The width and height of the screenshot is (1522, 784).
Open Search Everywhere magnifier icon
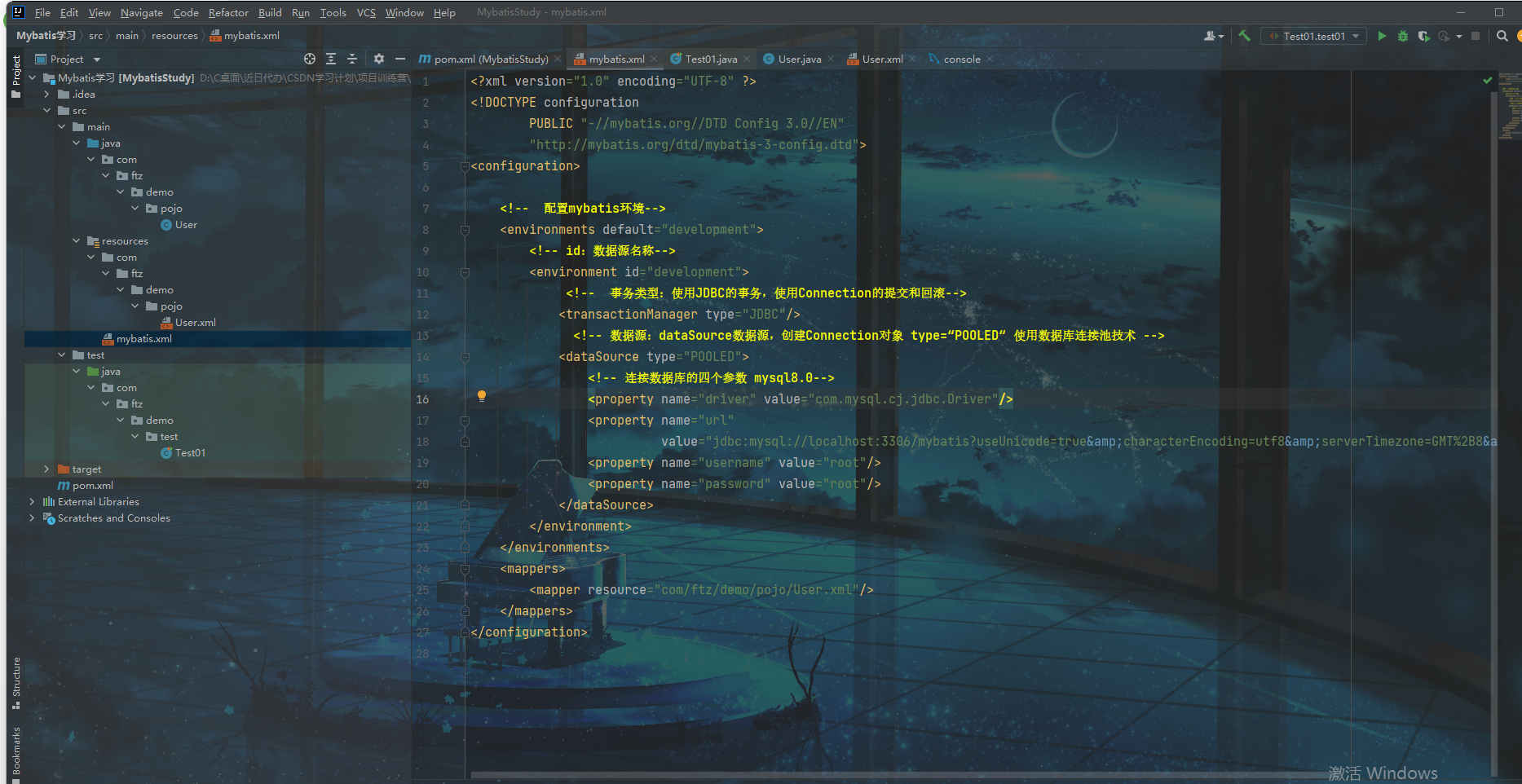point(1502,36)
